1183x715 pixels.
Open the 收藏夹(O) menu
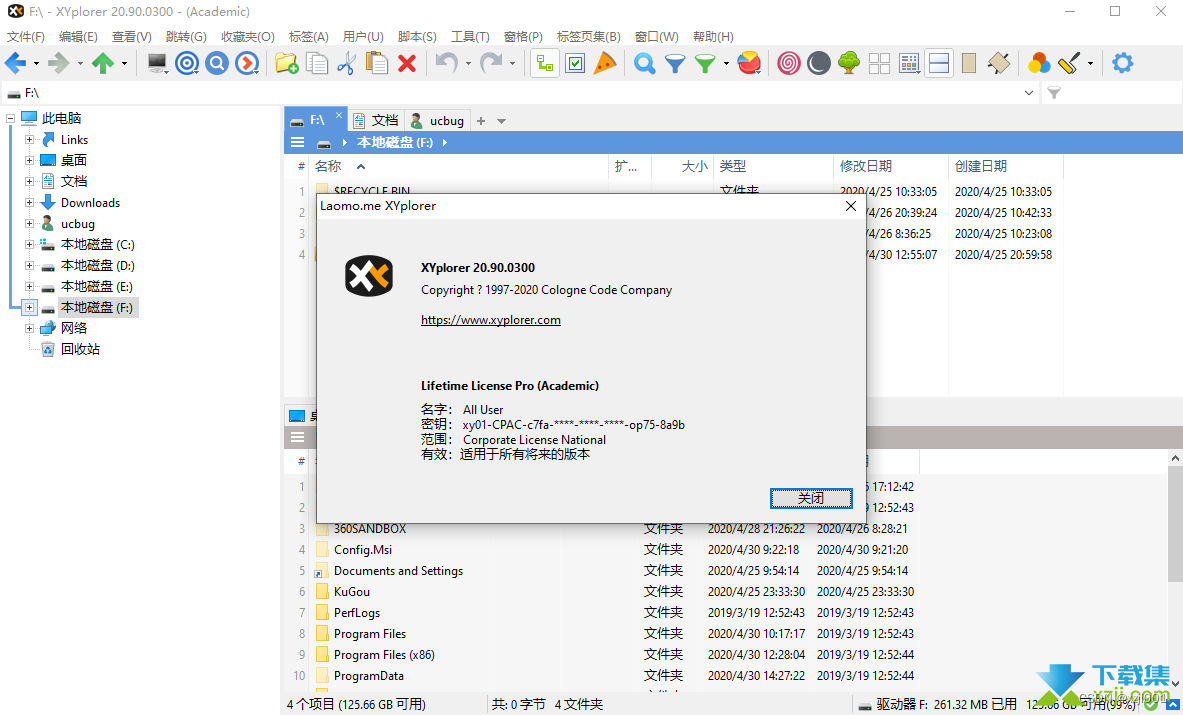(x=247, y=36)
